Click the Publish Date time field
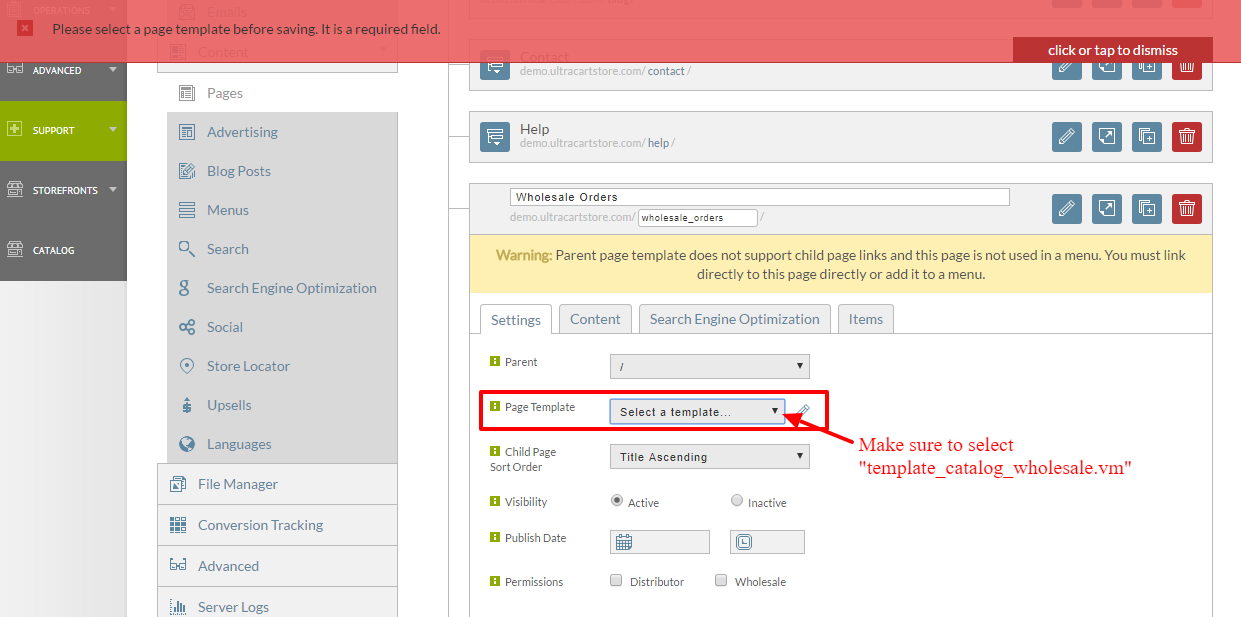Viewport: 1241px width, 617px height. tap(767, 542)
